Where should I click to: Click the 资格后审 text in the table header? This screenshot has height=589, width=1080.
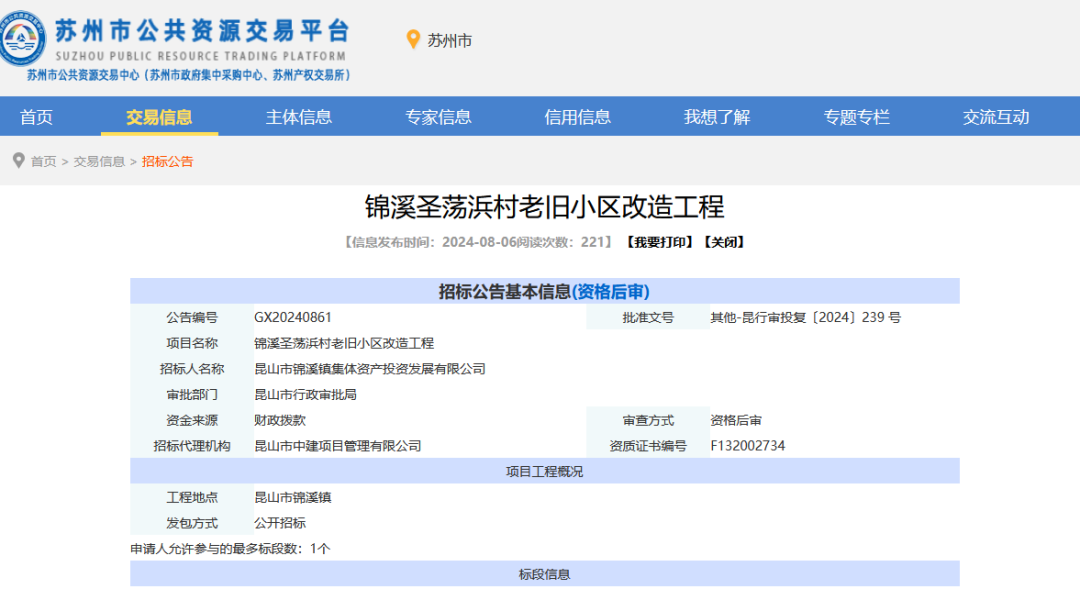point(610,292)
